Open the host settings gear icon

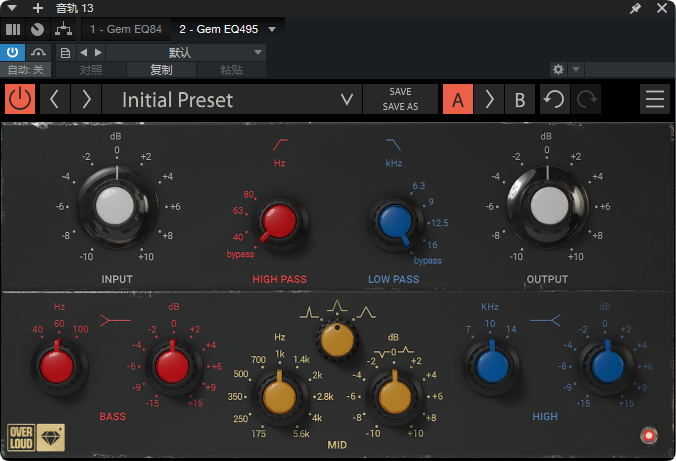coord(558,69)
